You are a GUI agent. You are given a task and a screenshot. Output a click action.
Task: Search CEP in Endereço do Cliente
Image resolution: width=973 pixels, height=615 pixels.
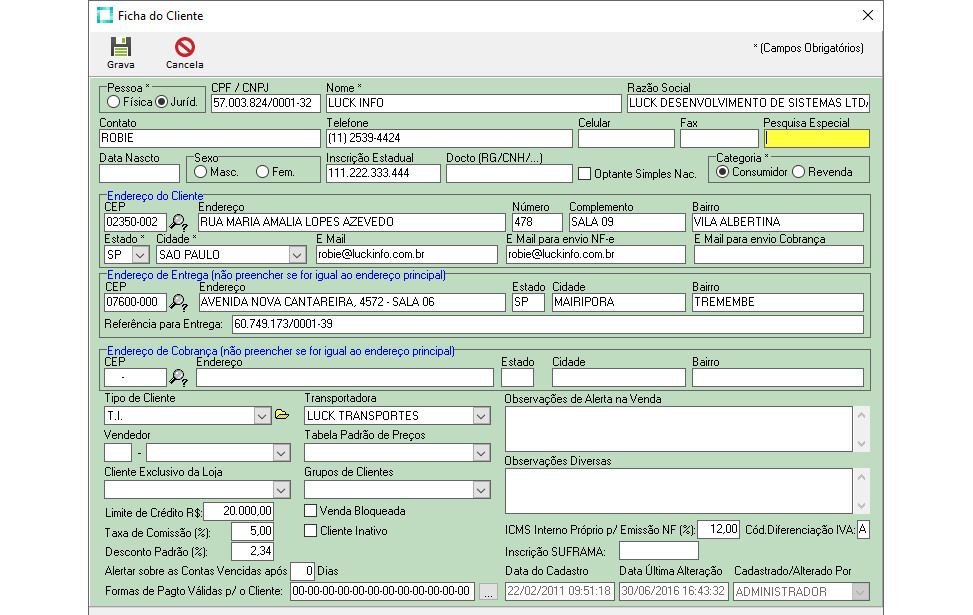tap(179, 222)
